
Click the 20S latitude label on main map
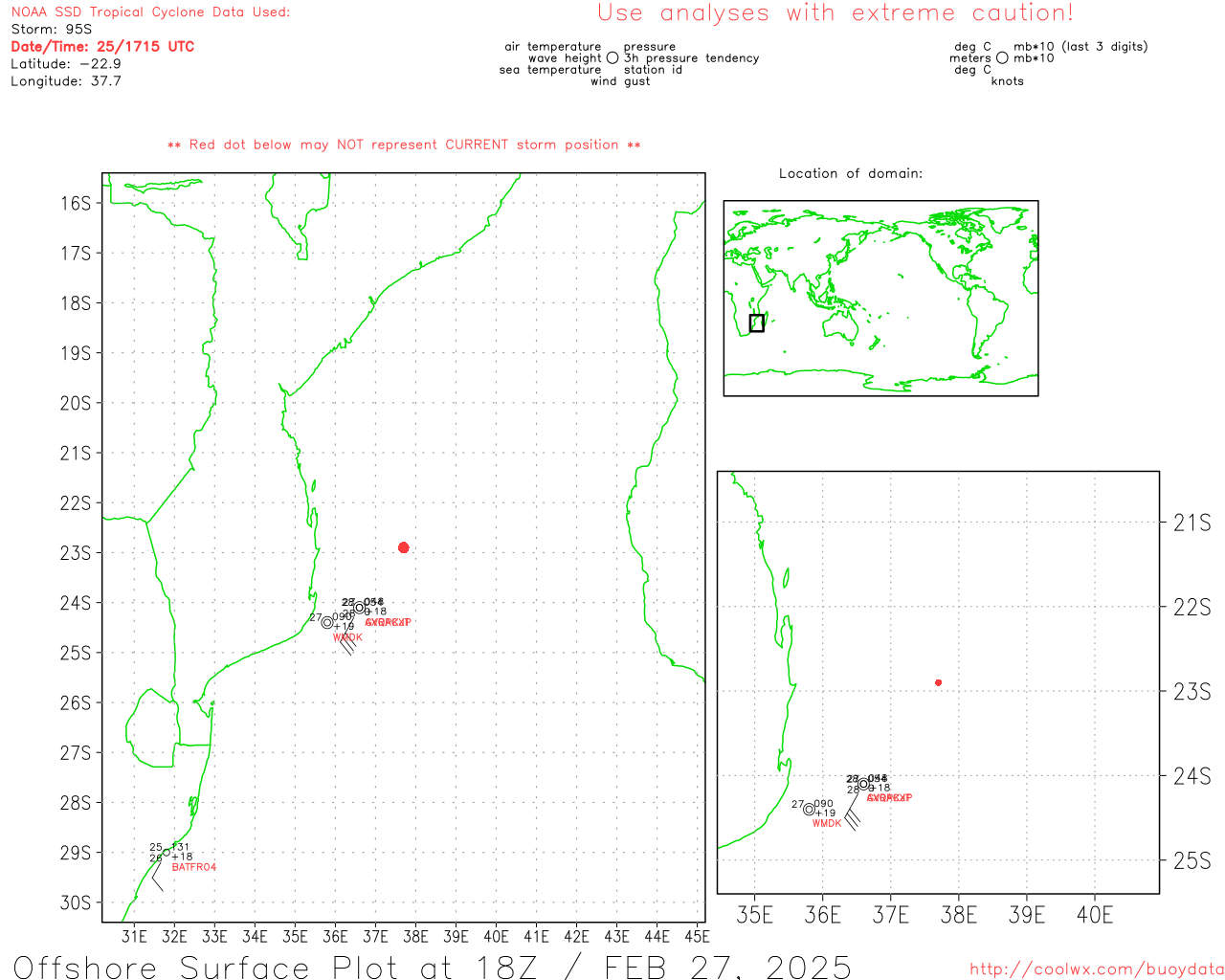[x=76, y=403]
